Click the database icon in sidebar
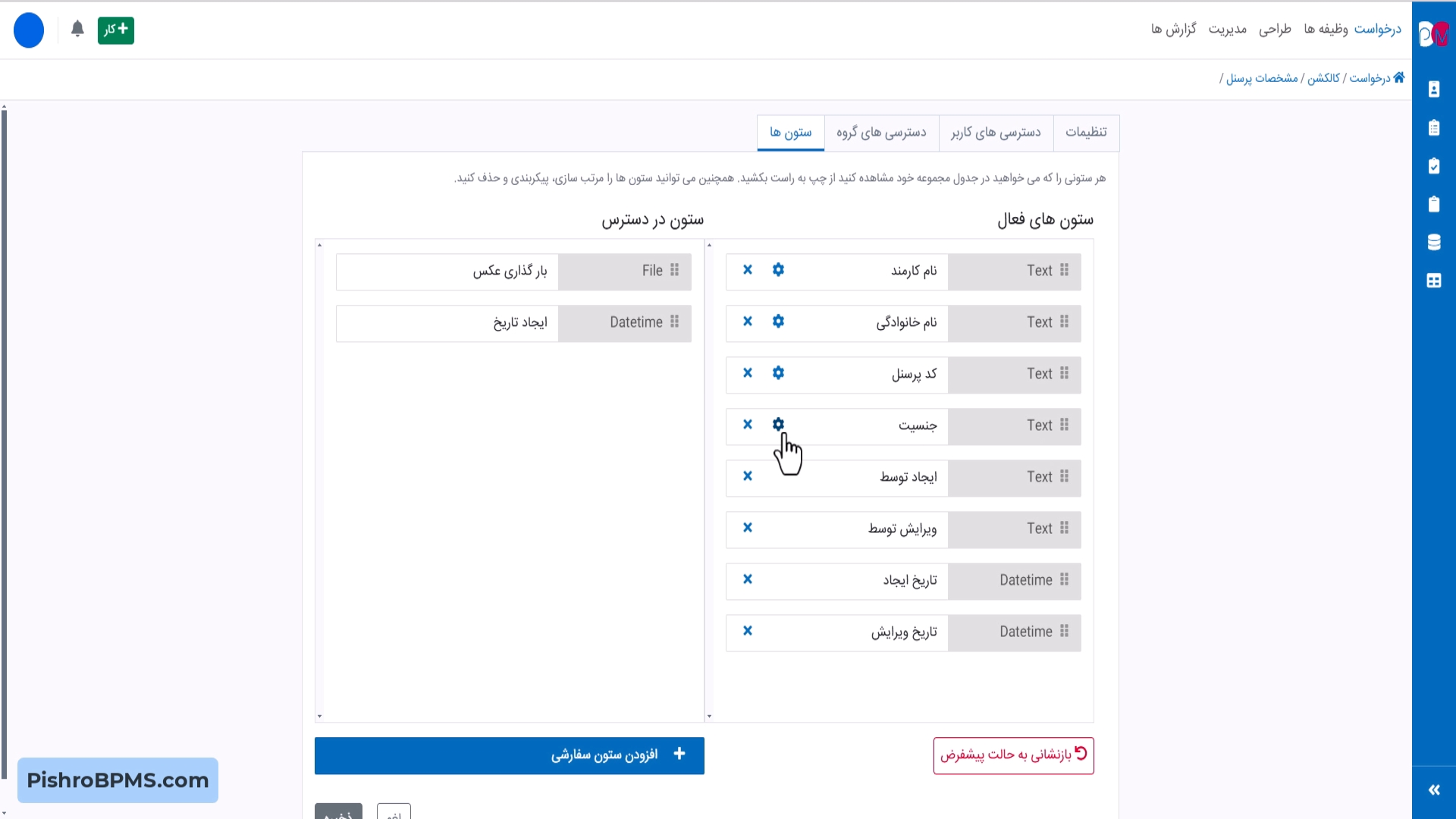The height and width of the screenshot is (819, 1456). coord(1434,243)
